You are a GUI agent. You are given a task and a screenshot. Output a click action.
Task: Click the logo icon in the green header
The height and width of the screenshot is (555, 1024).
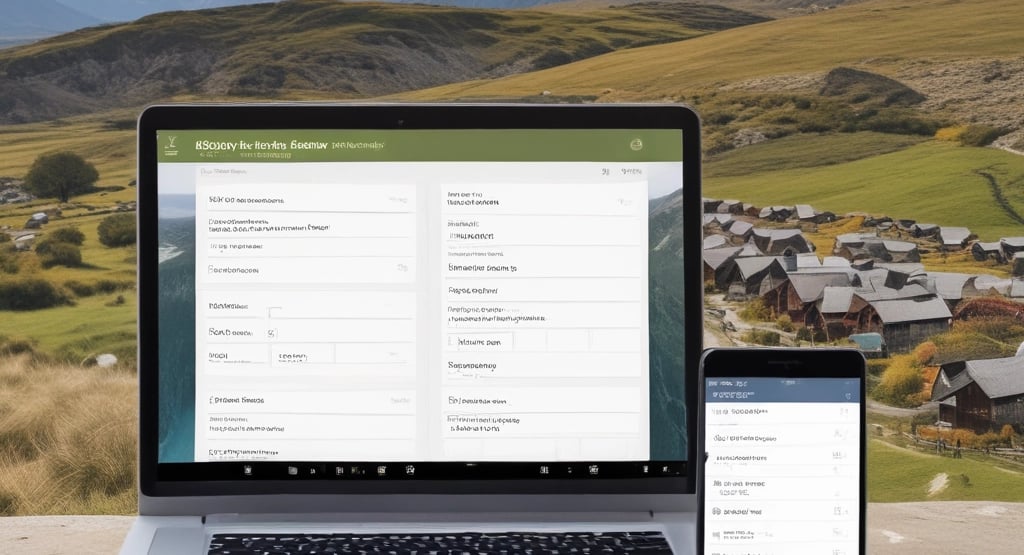(171, 146)
